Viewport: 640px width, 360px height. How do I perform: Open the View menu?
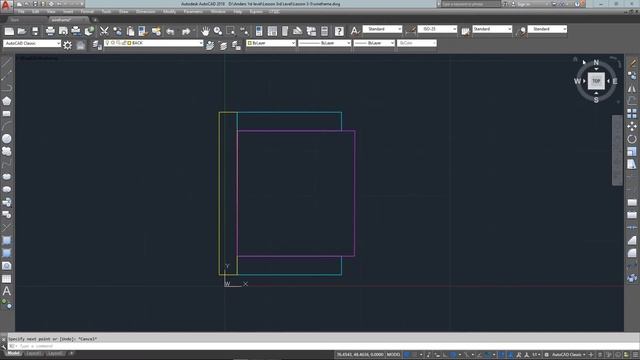click(x=51, y=12)
